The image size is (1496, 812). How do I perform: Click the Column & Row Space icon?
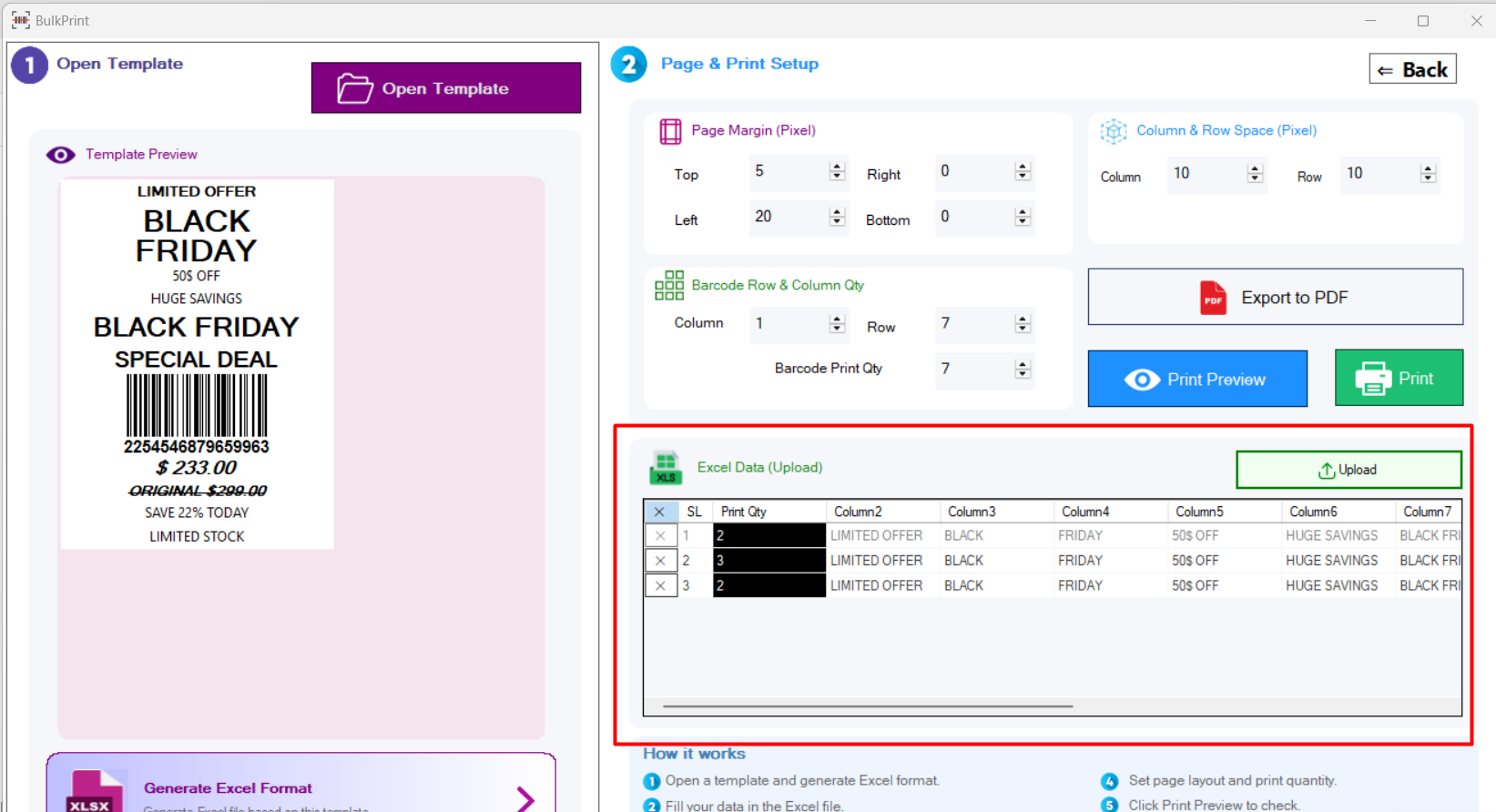tap(1113, 132)
